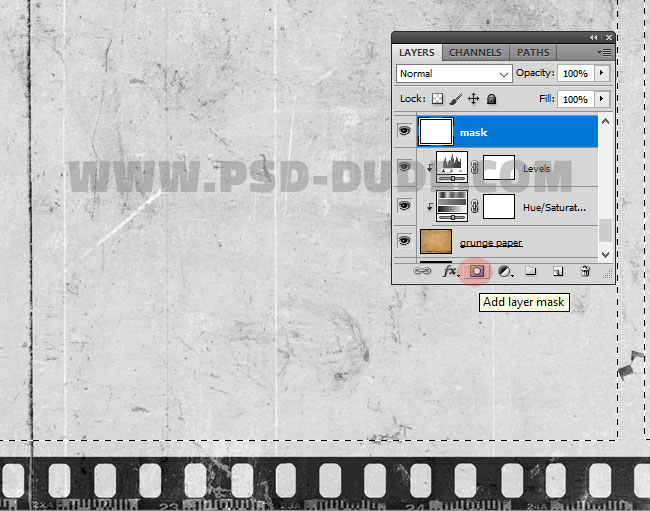
Task: Delete layer with trash icon
Action: coord(585,271)
